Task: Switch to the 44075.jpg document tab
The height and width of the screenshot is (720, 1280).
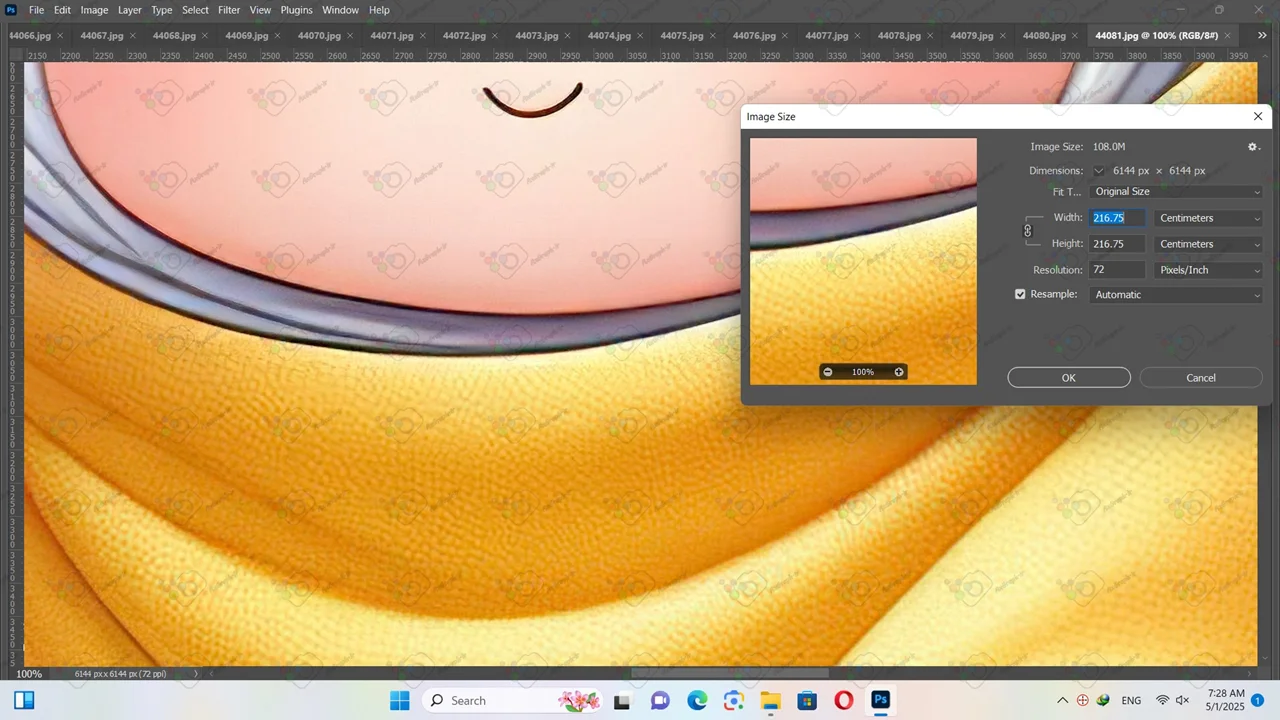Action: pos(681,36)
